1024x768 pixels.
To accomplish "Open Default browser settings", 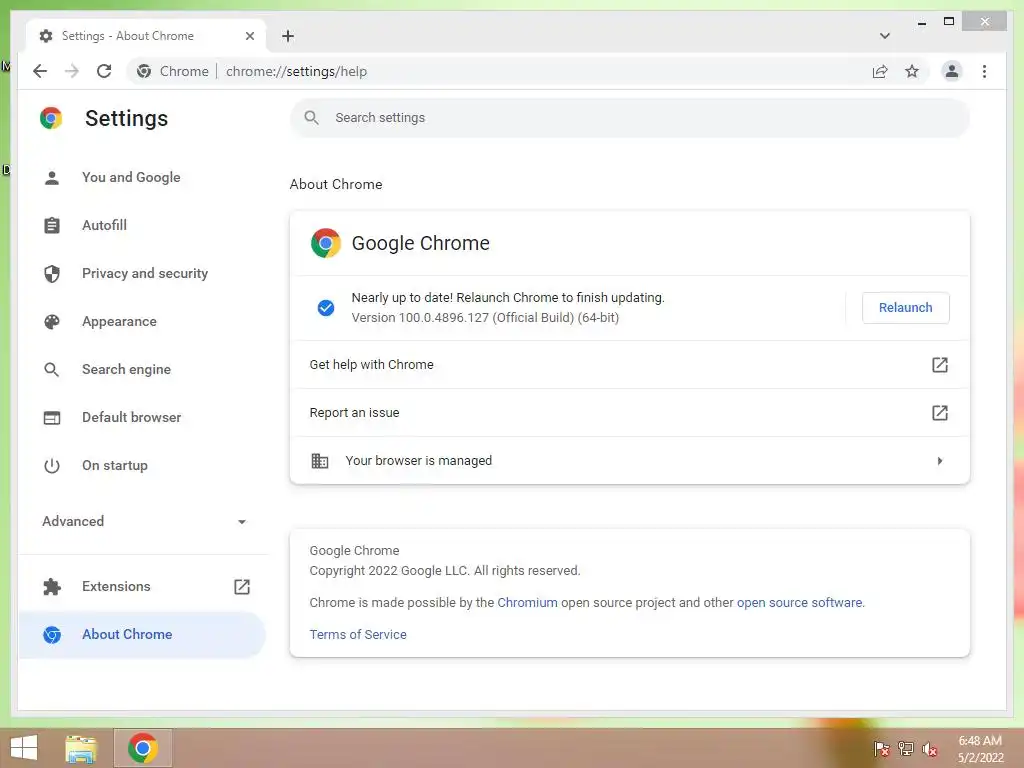I will click(142, 417).
